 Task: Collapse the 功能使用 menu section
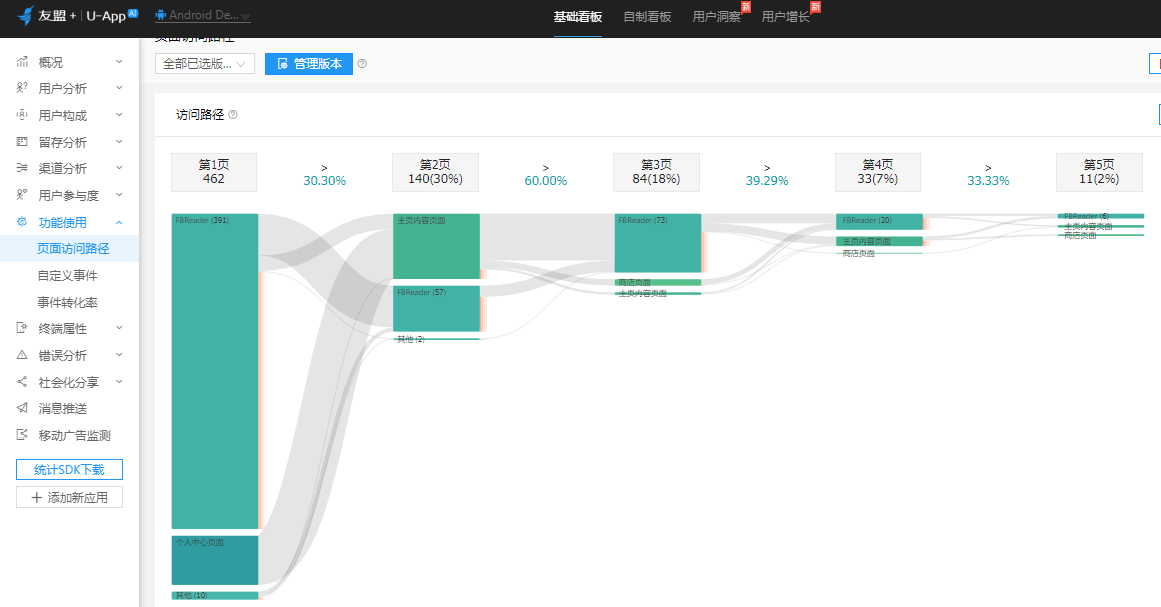click(119, 222)
